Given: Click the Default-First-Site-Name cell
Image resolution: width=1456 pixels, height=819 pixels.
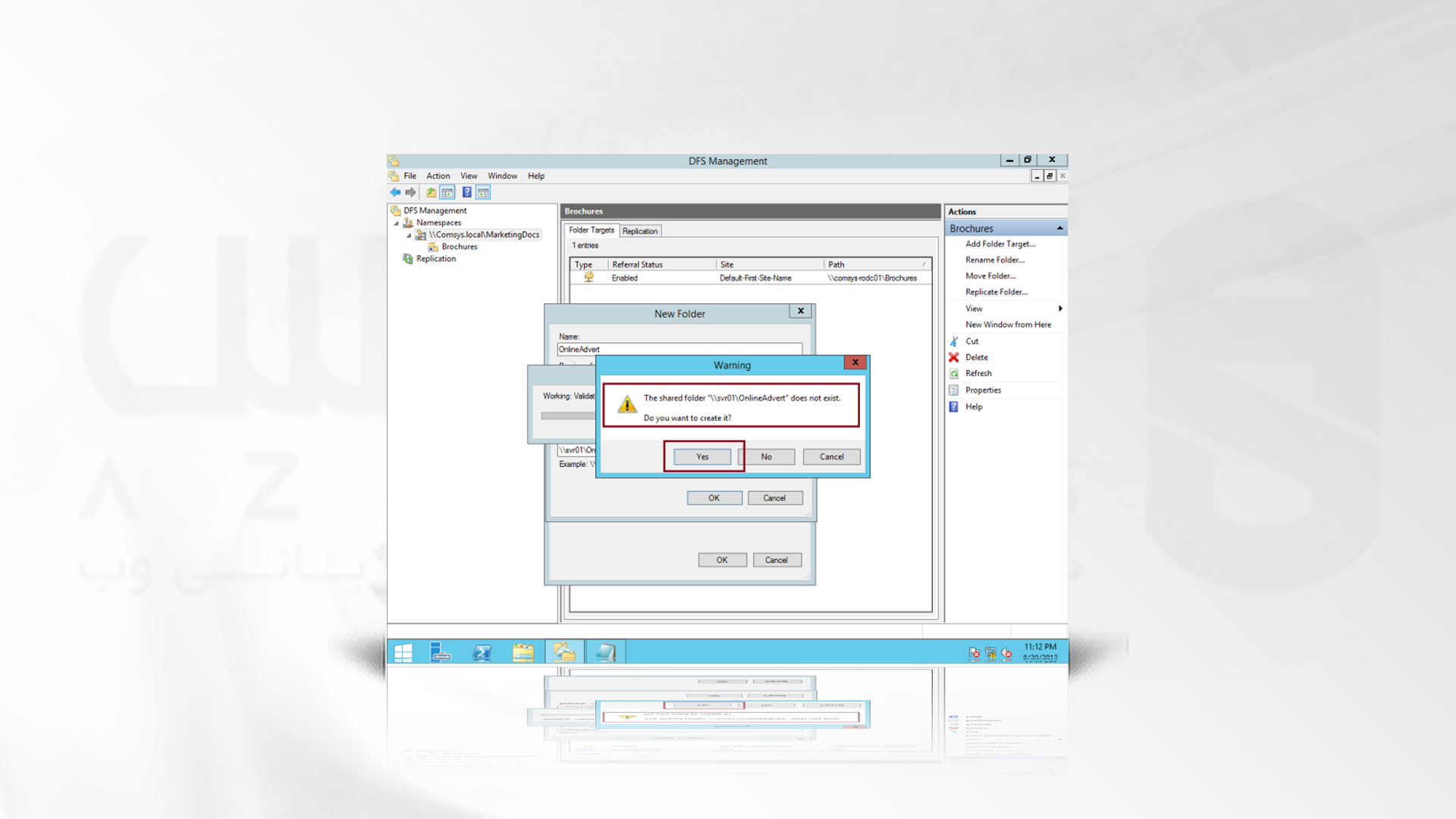Looking at the screenshot, I should click(x=755, y=278).
